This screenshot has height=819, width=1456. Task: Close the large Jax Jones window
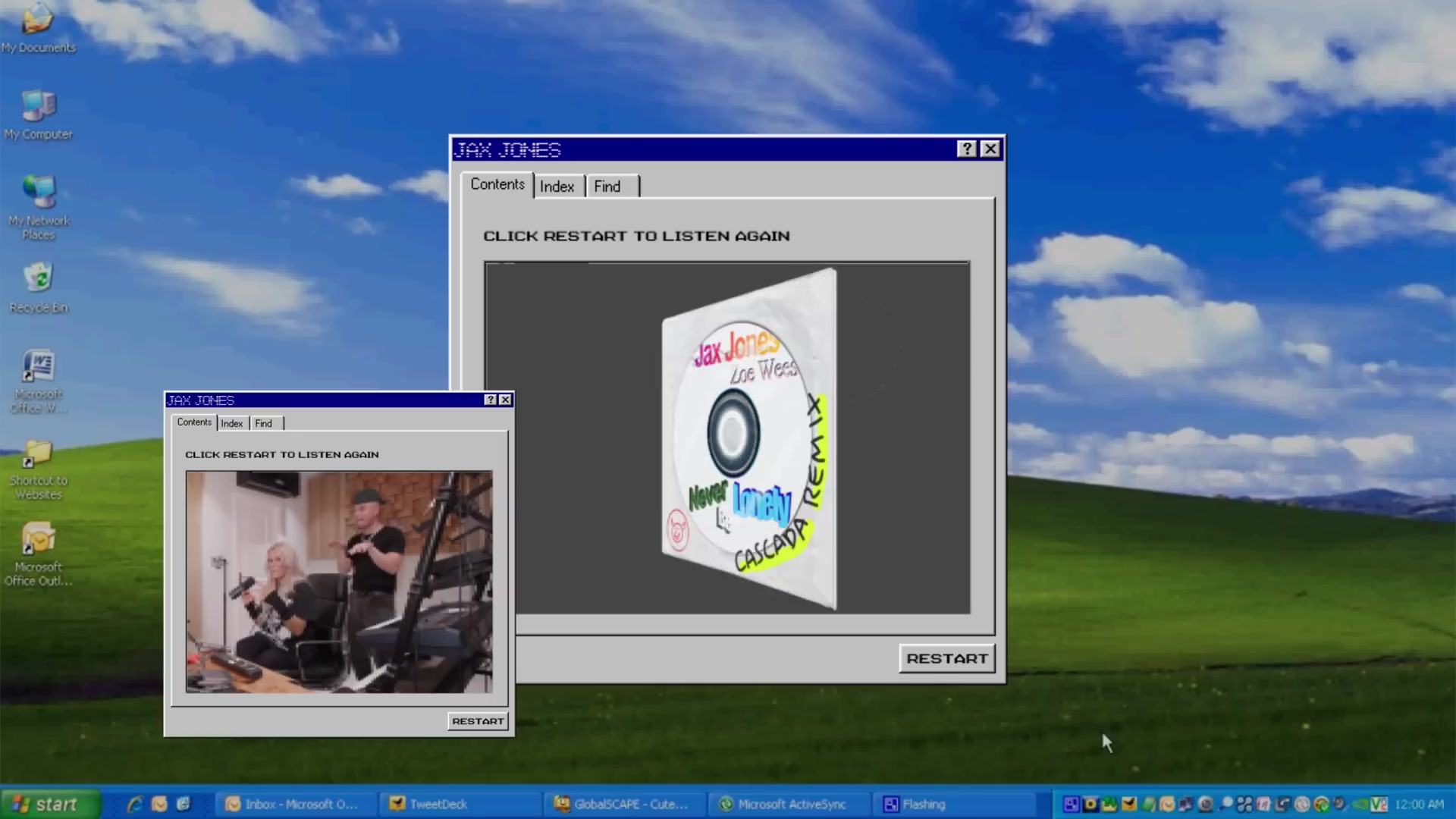pos(990,149)
